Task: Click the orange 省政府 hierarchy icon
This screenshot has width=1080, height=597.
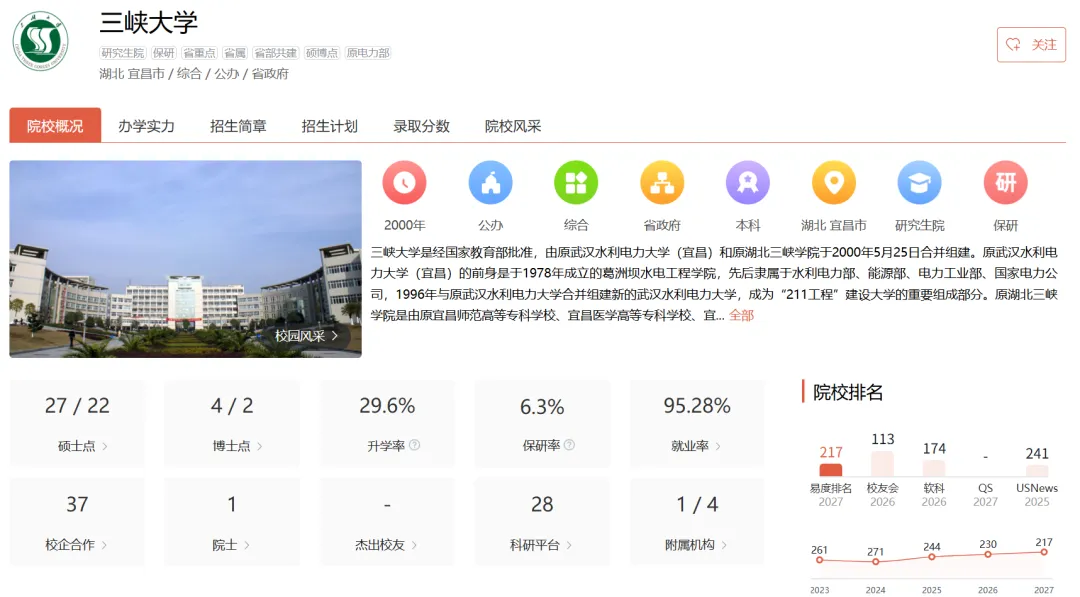Action: (662, 182)
